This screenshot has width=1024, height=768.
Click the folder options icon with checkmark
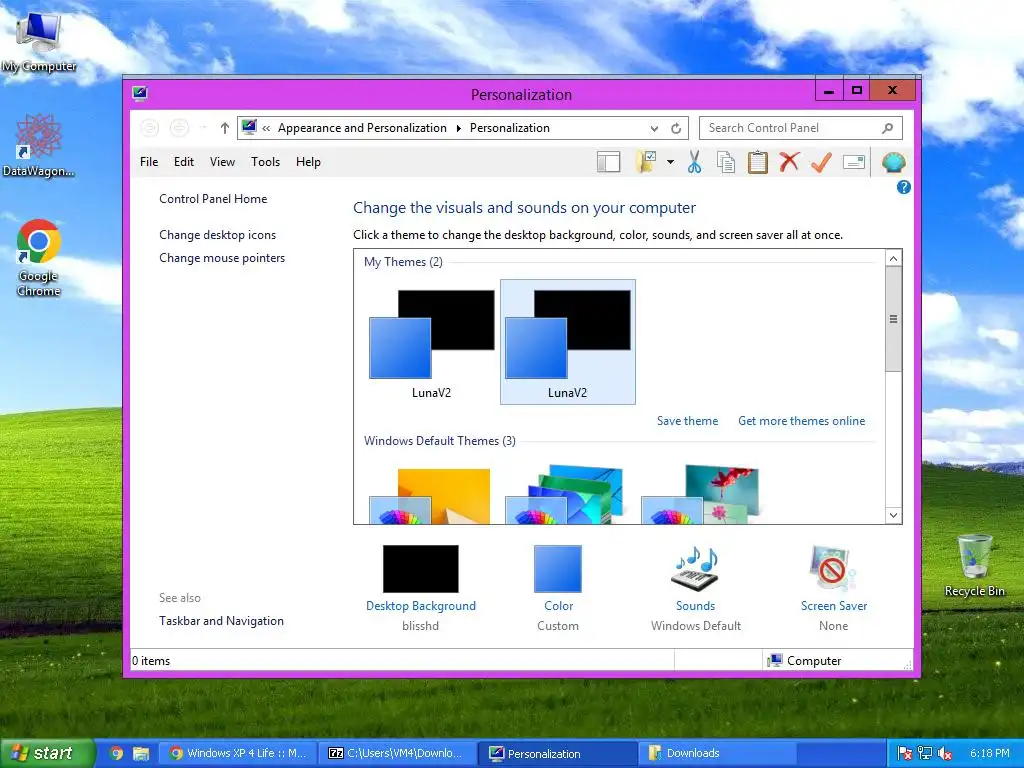click(646, 162)
